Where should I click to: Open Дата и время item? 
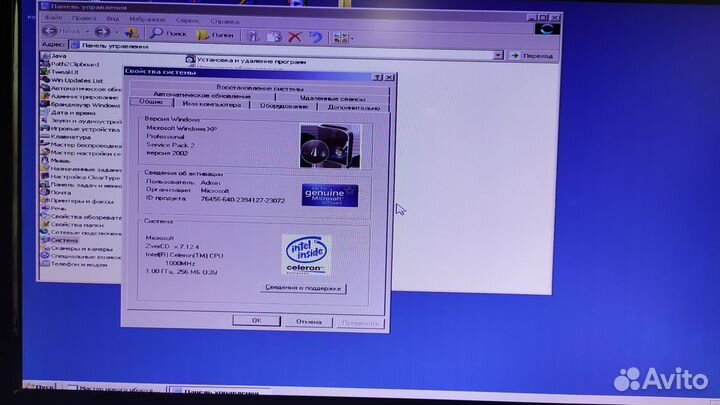pos(71,113)
